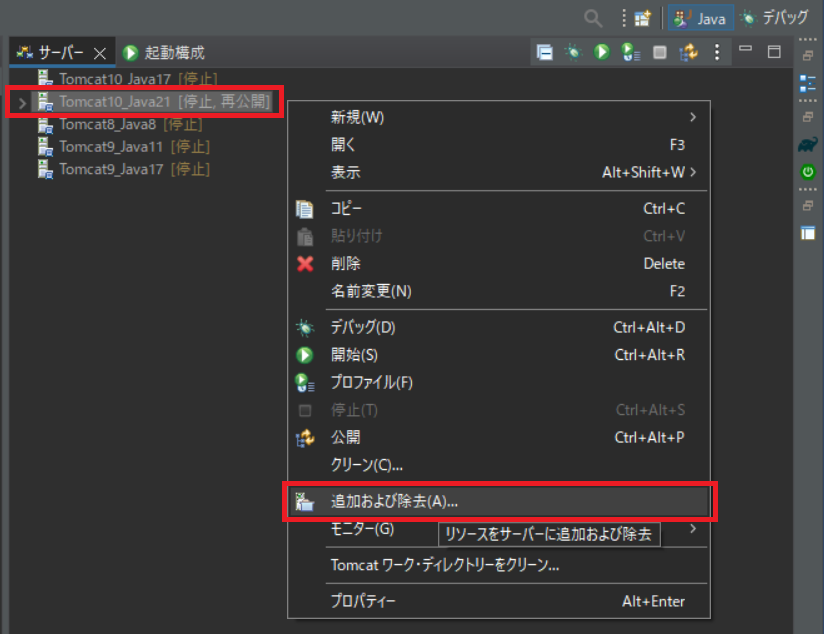Choose 開く from the context menu
824x634 pixels.
tap(499, 145)
